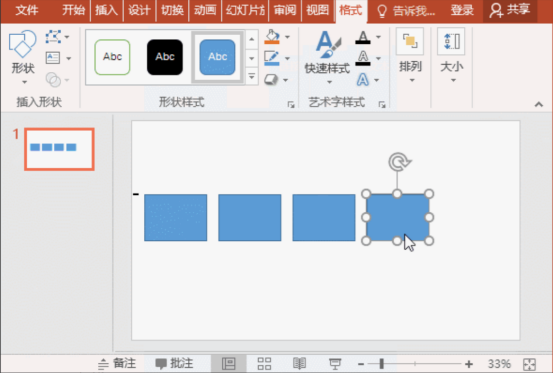553x373 pixels.
Task: Click the text fill A icon
Action: (363, 37)
